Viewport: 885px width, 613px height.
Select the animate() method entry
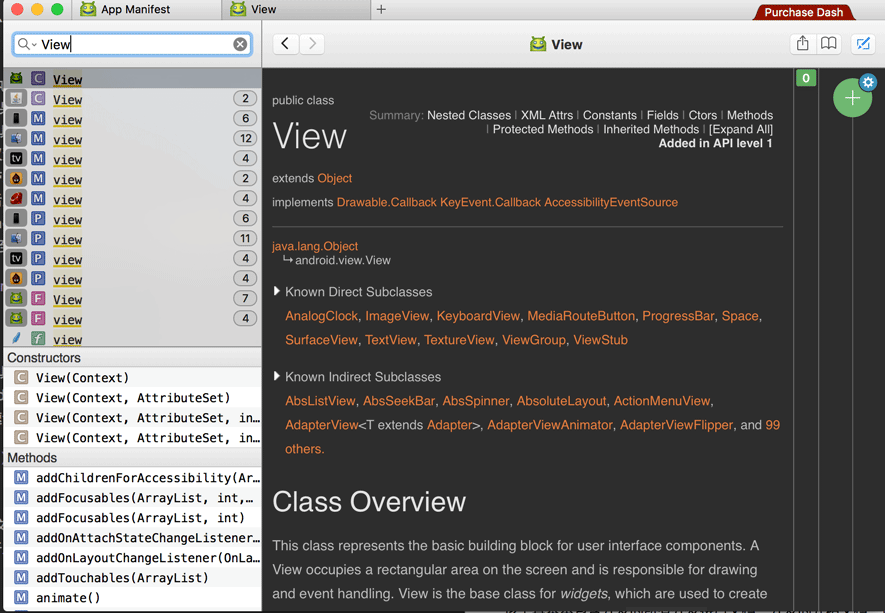[x=68, y=598]
